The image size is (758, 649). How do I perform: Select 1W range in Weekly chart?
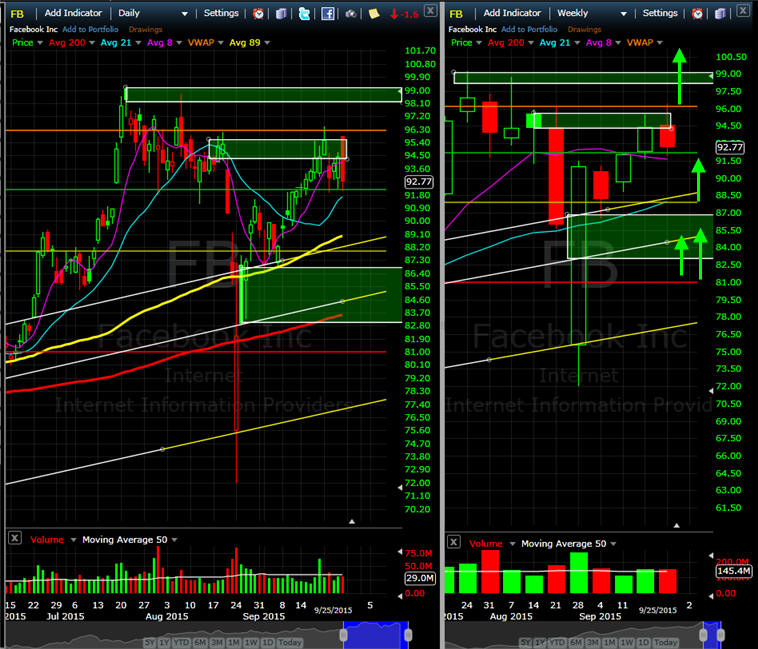(626, 642)
